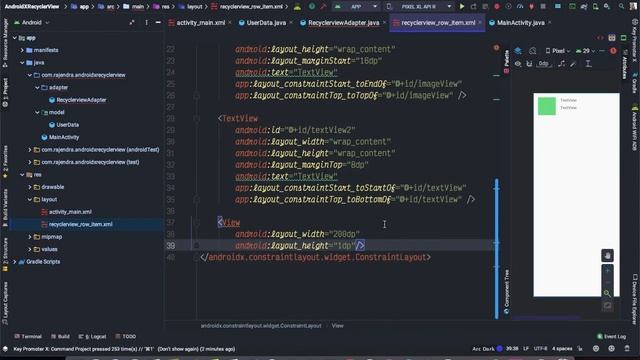Click the editor blue scrollbar marker

[x=496, y=248]
